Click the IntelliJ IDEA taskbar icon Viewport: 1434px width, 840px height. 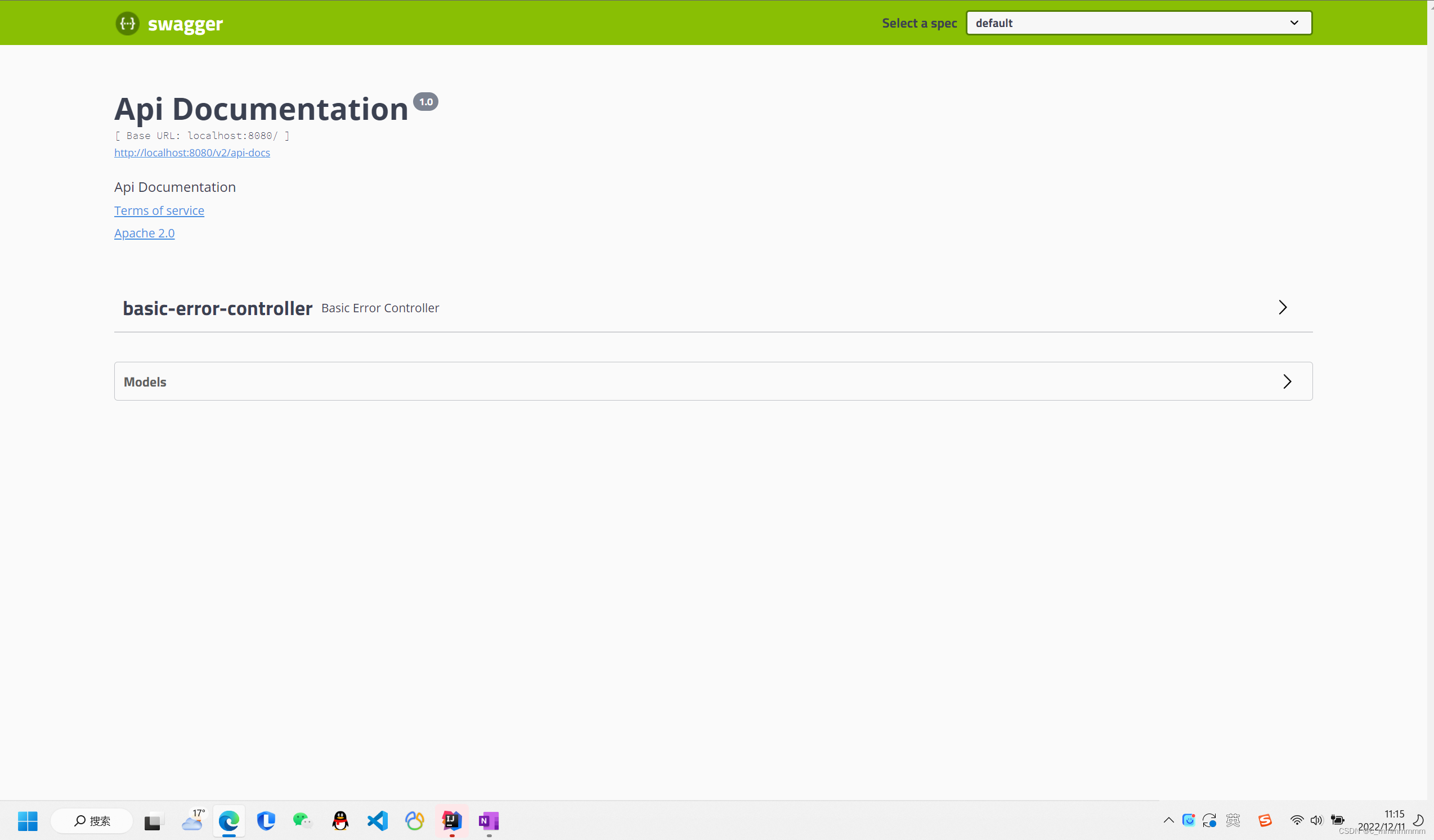tap(452, 821)
